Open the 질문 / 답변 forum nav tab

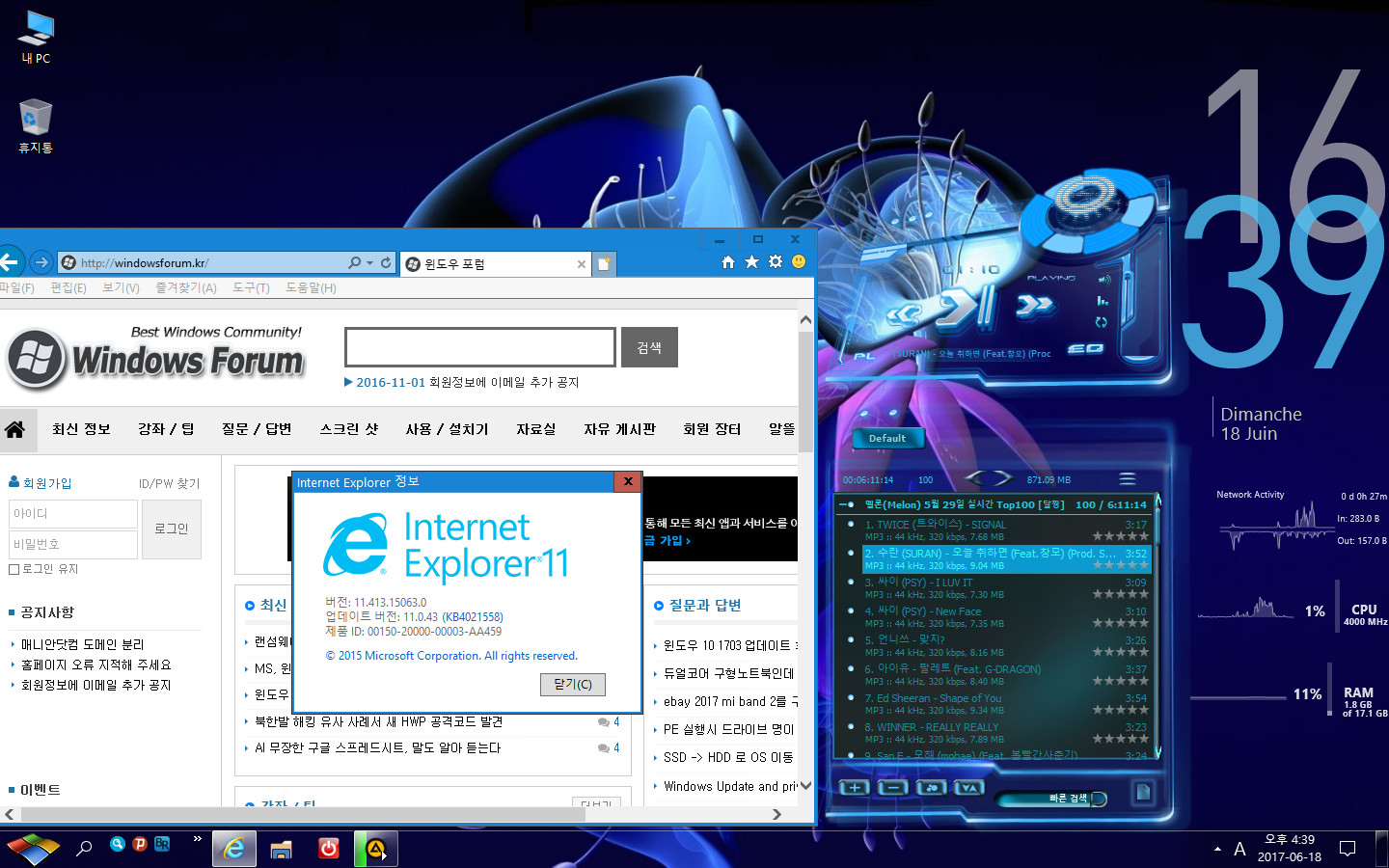click(x=257, y=429)
